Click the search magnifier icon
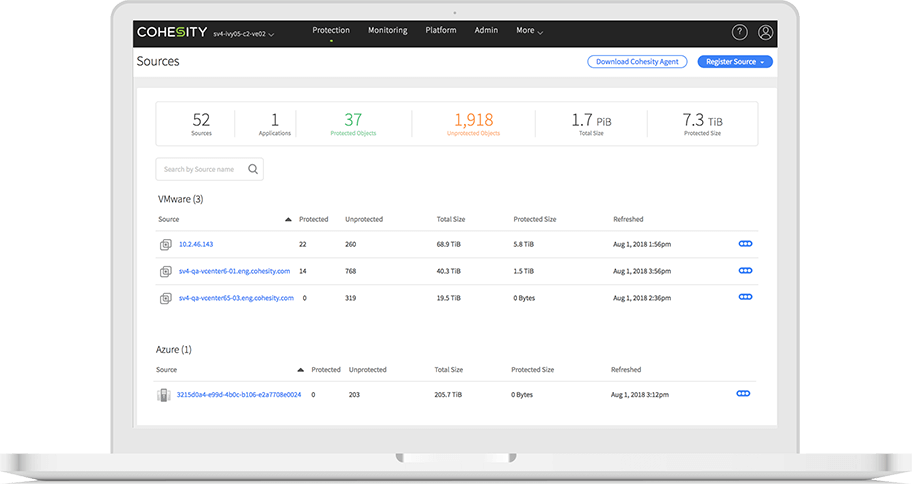The height and width of the screenshot is (484, 912). [253, 169]
